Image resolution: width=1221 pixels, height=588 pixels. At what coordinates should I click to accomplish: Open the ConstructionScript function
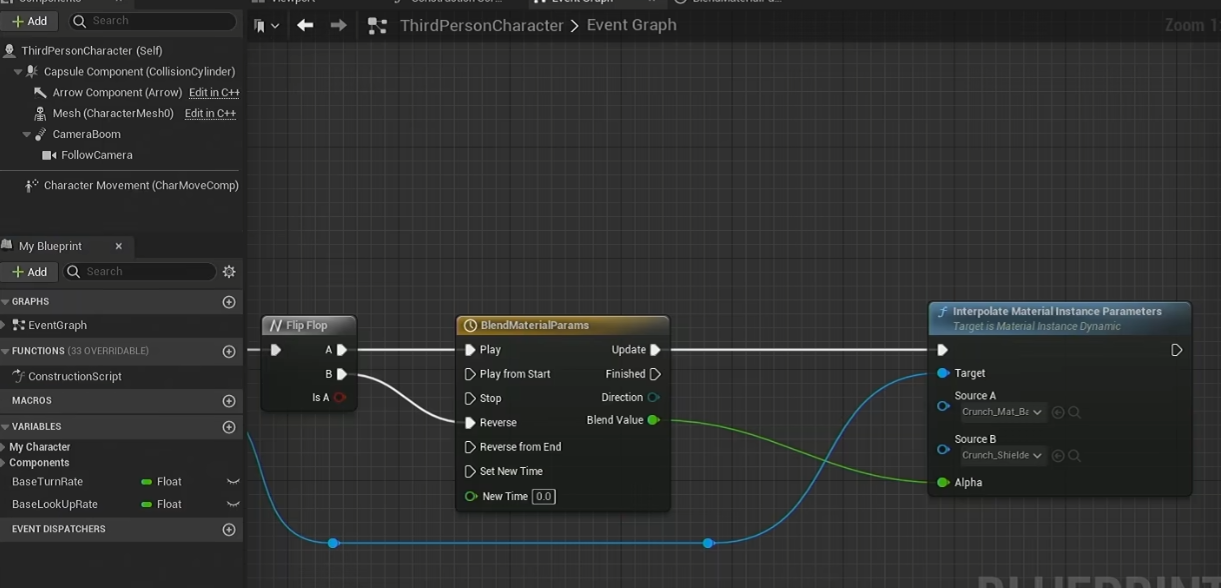(x=75, y=376)
